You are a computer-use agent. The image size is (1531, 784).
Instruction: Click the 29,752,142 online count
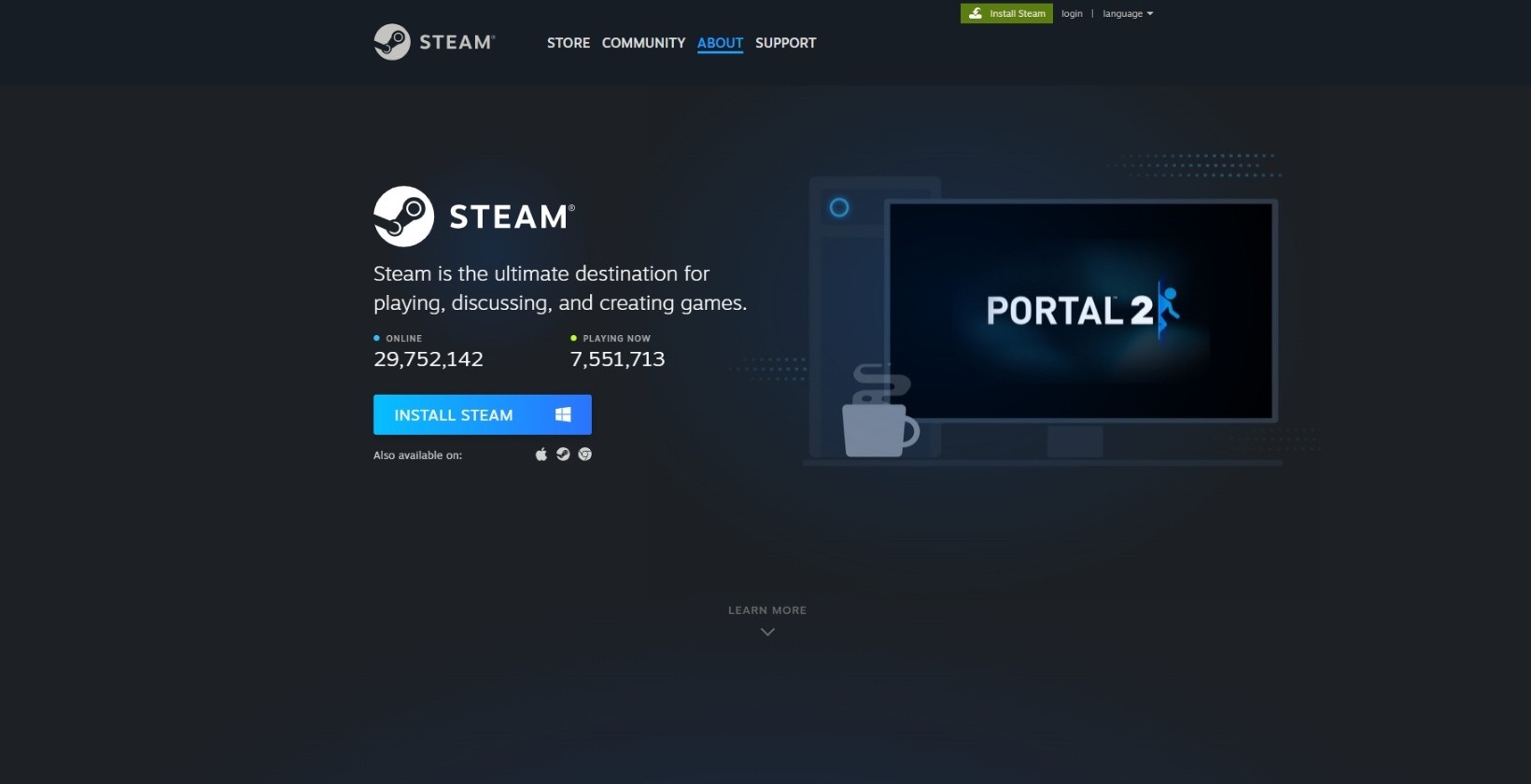click(428, 359)
